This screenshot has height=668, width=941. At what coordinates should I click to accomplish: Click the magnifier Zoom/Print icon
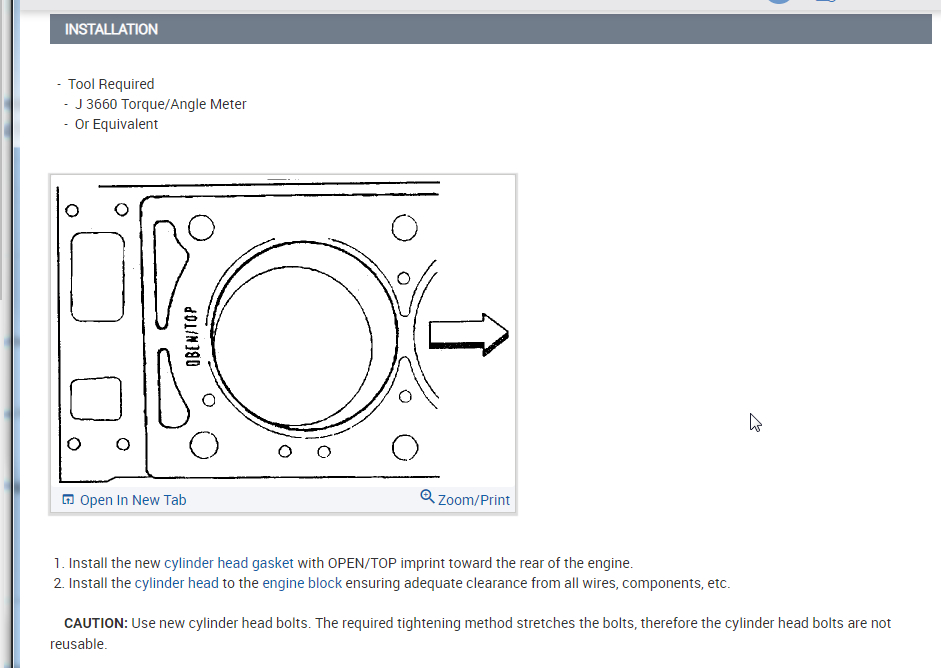427,496
